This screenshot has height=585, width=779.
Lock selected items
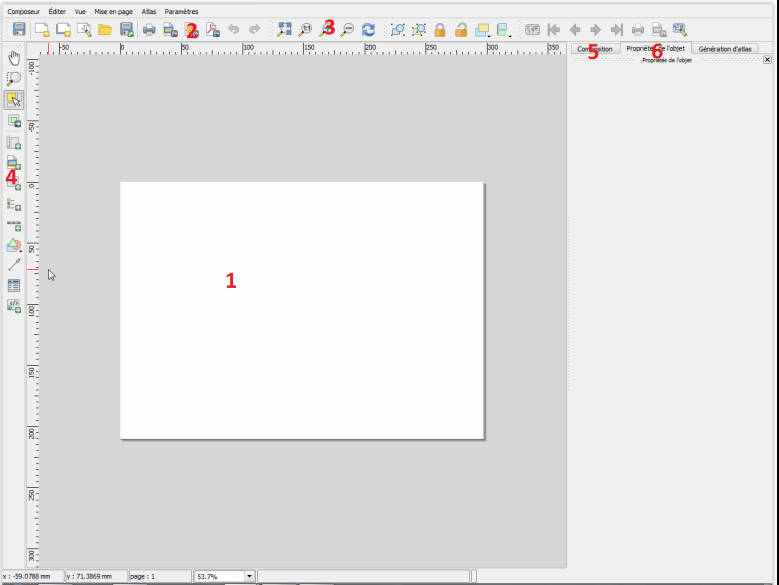[440, 30]
